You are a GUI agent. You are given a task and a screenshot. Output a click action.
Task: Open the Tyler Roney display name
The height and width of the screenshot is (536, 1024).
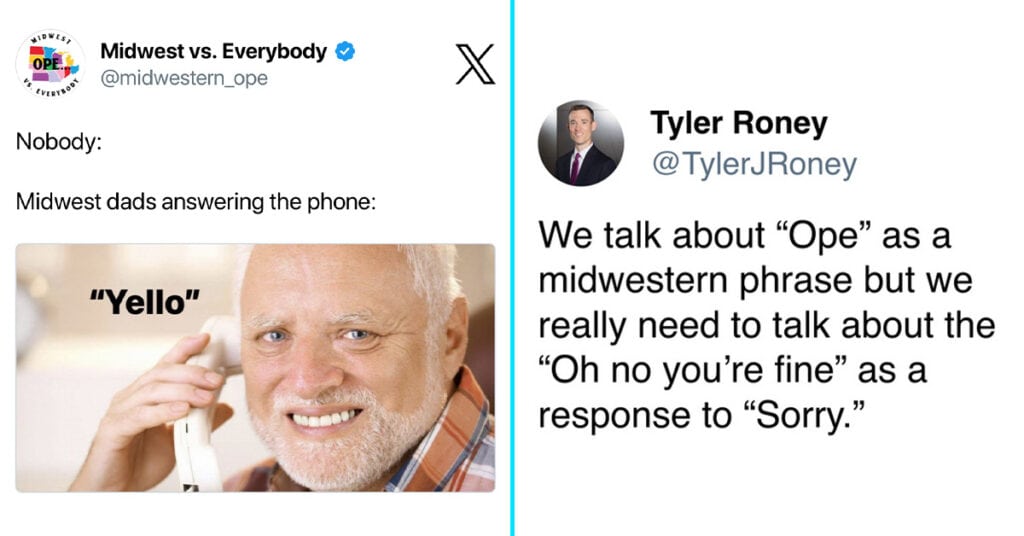coord(739,123)
